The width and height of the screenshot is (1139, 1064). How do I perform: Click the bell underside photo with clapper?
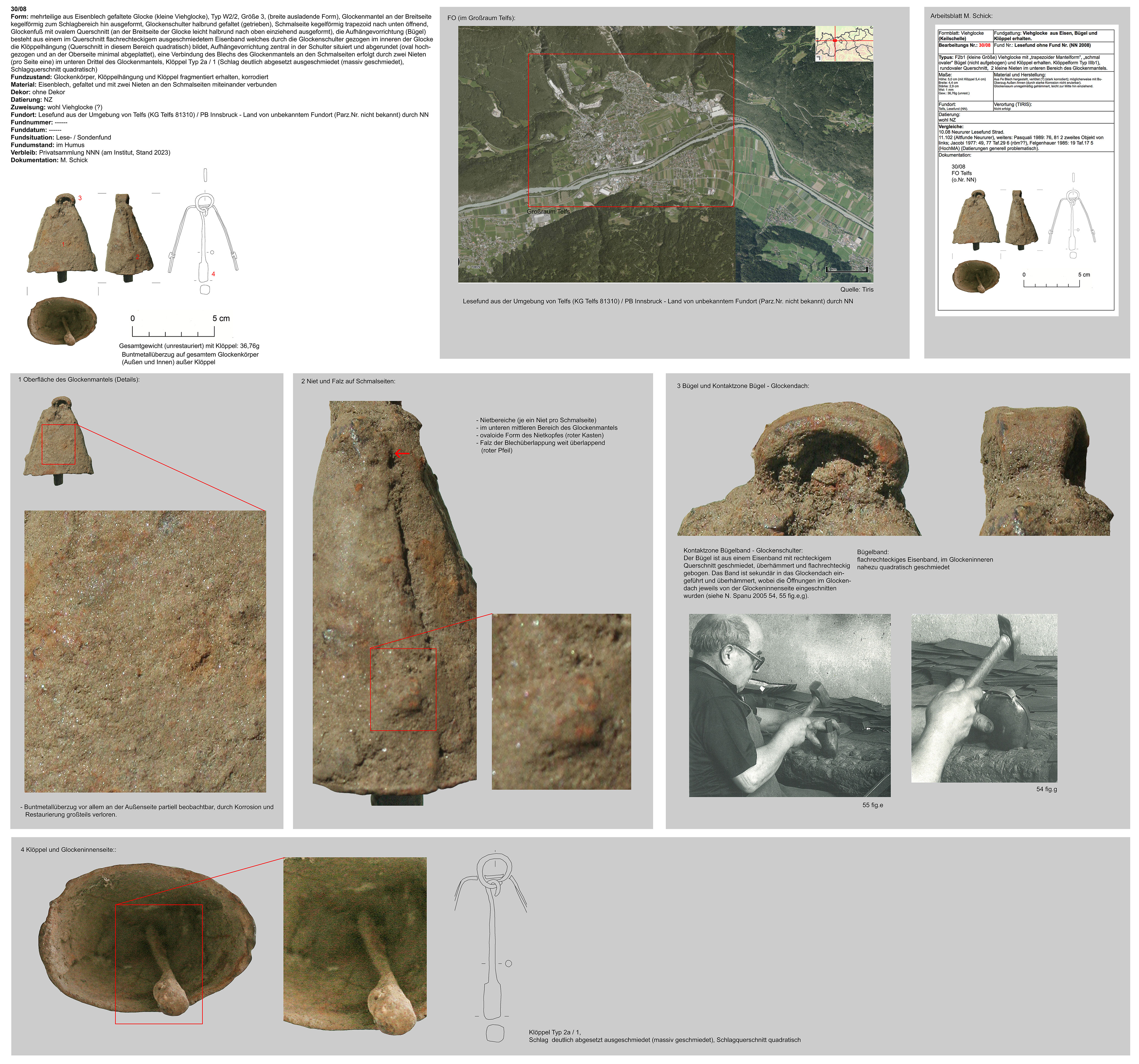(62, 321)
